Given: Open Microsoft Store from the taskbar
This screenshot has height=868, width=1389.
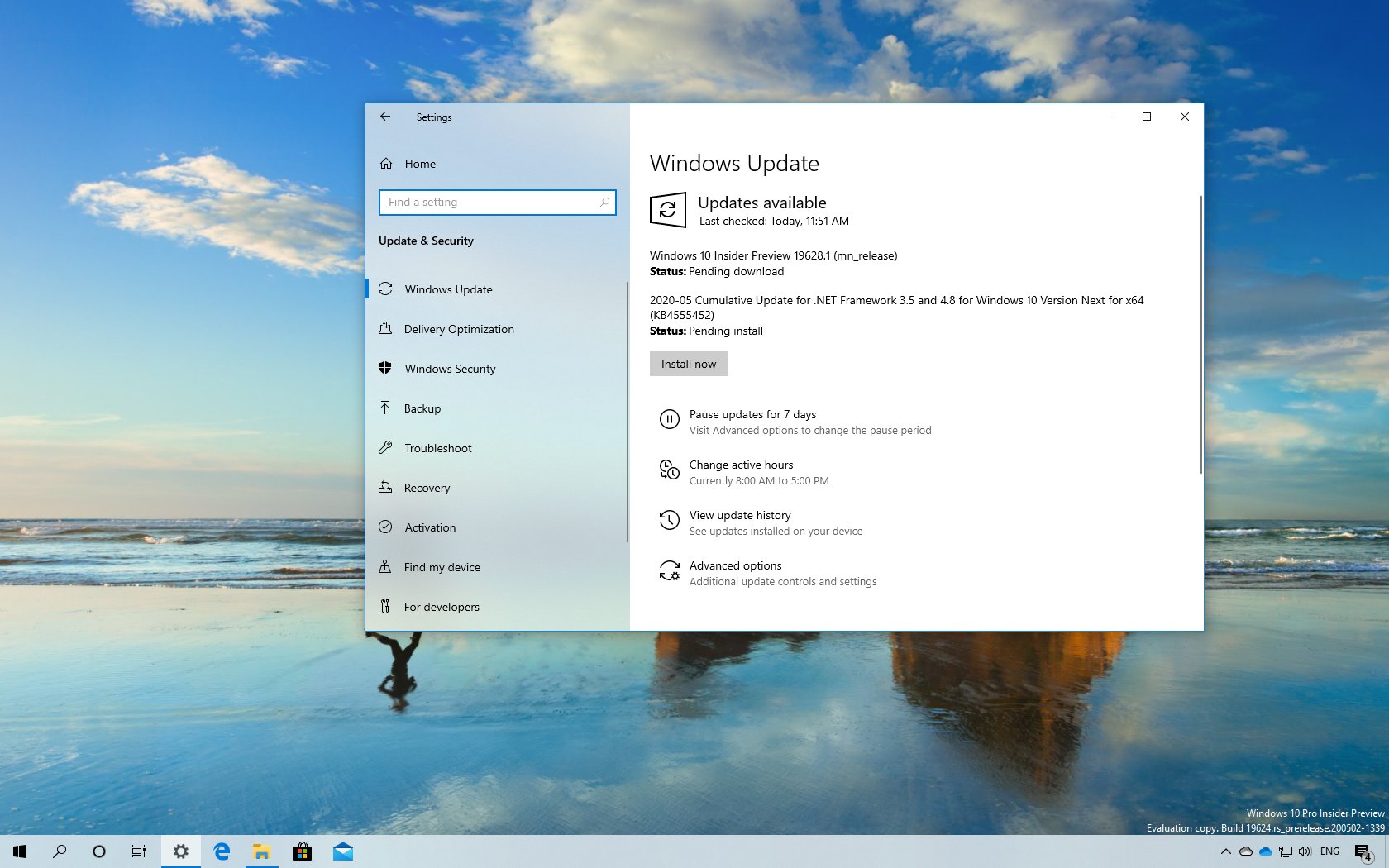Looking at the screenshot, I should [x=303, y=851].
